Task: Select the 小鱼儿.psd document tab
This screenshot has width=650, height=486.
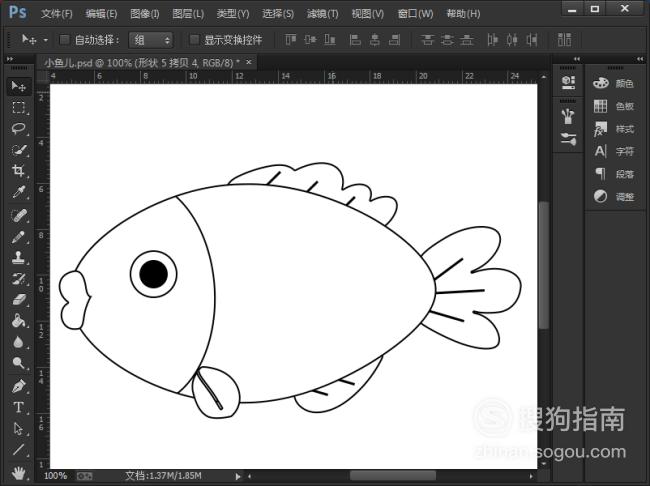Action: (x=147, y=63)
